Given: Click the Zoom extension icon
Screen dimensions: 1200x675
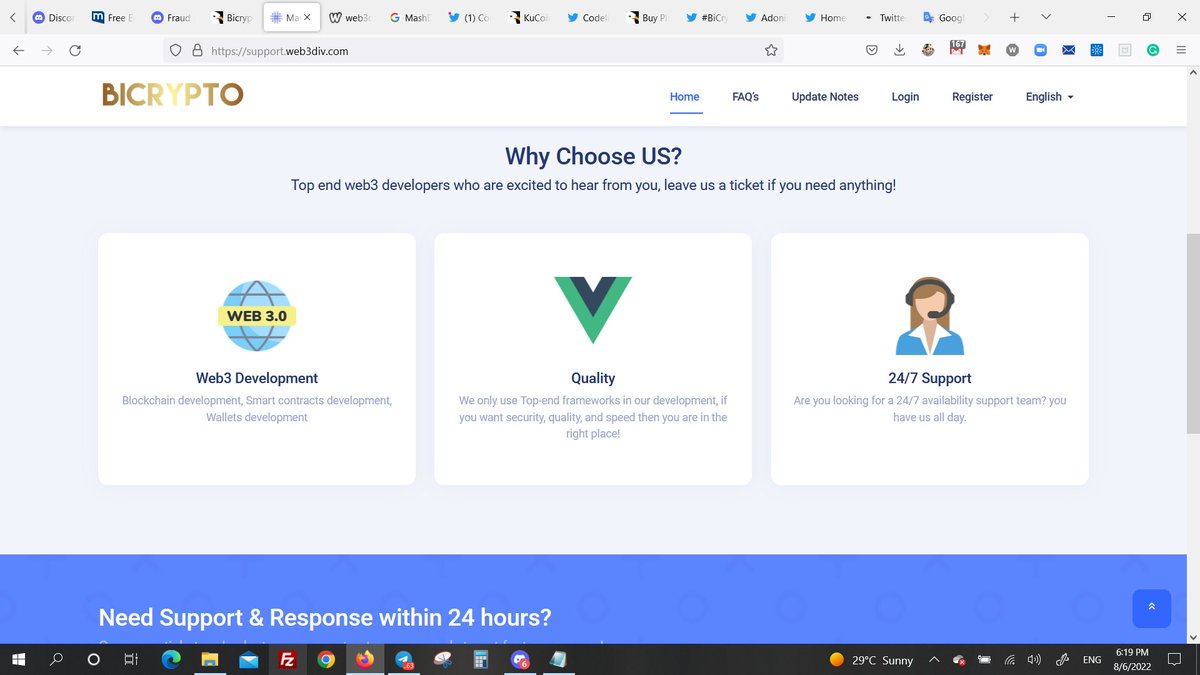Looking at the screenshot, I should pyautogui.click(x=1040, y=50).
